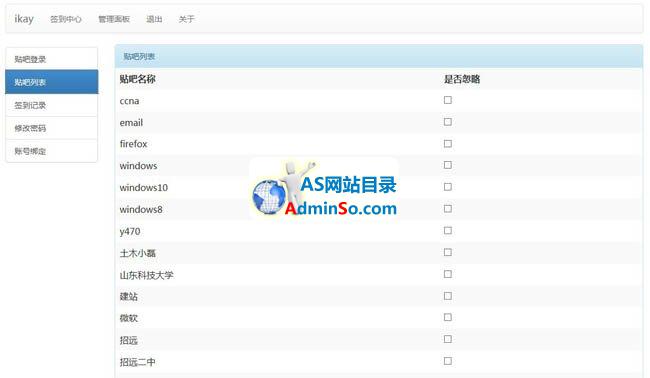This screenshot has height=378, width=650.
Task: Tick the ignore checkbox for 山东科技大学
Action: point(448,274)
